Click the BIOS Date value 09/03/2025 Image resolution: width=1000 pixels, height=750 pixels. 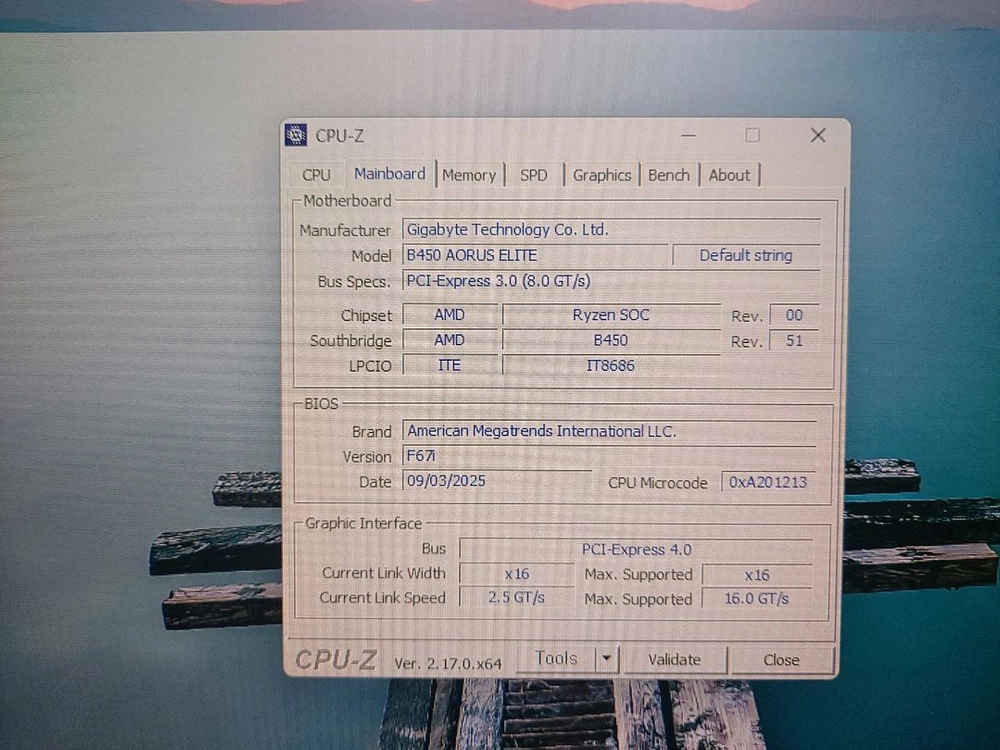(x=497, y=481)
